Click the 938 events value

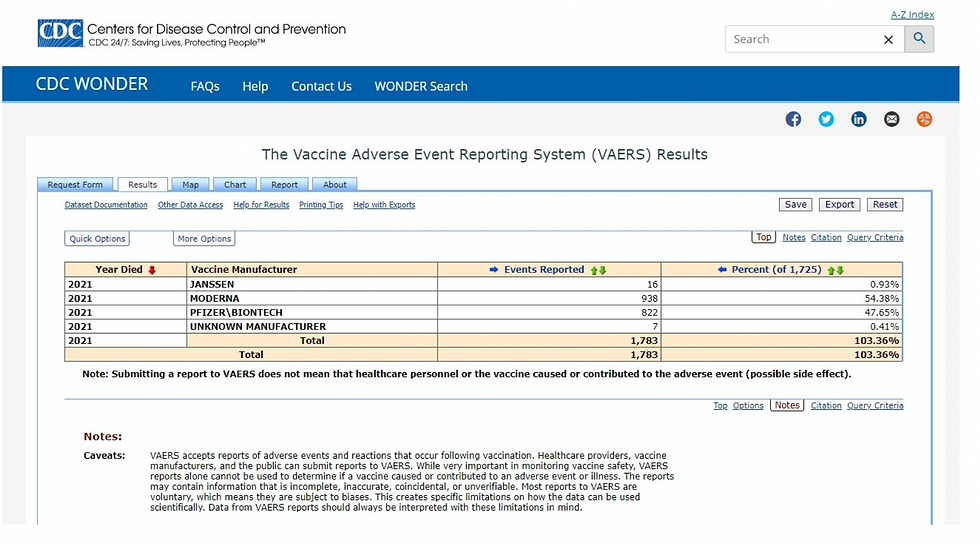tap(649, 298)
